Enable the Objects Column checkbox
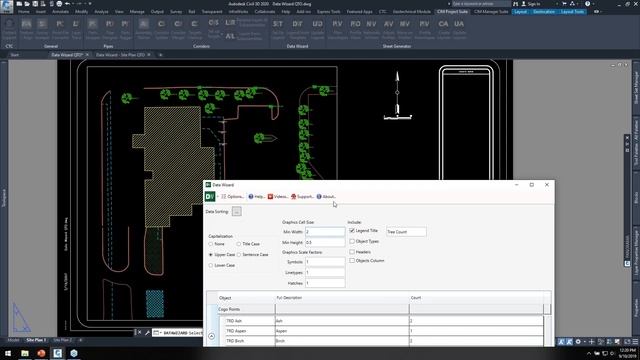This screenshot has width=640, height=360. click(x=352, y=260)
